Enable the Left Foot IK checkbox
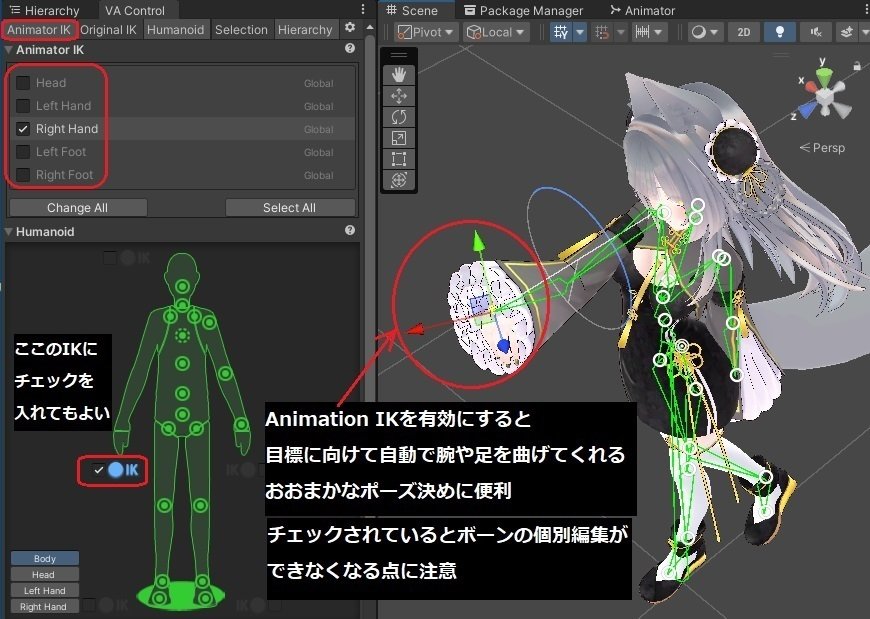Image resolution: width=870 pixels, height=619 pixels. point(23,151)
